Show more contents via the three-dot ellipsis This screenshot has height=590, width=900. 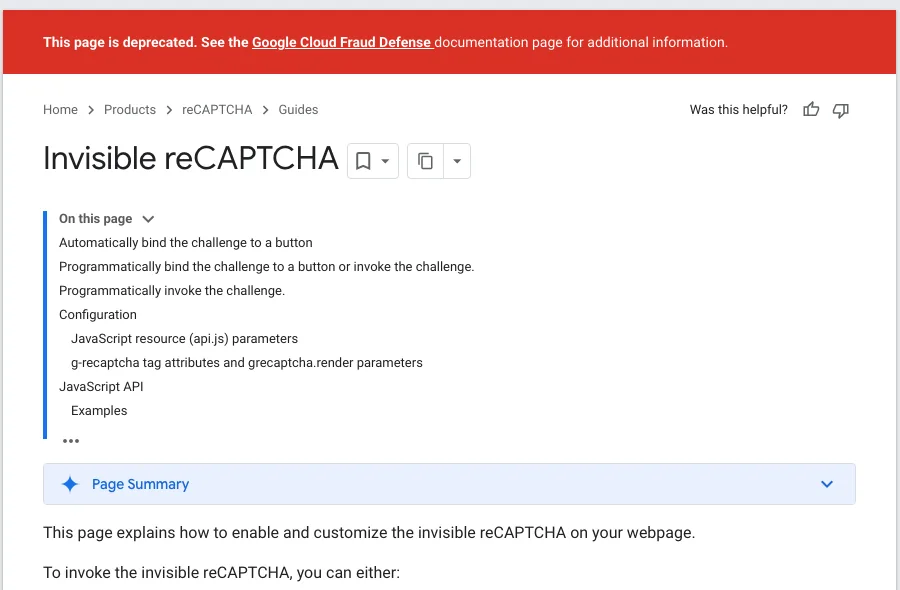click(71, 441)
